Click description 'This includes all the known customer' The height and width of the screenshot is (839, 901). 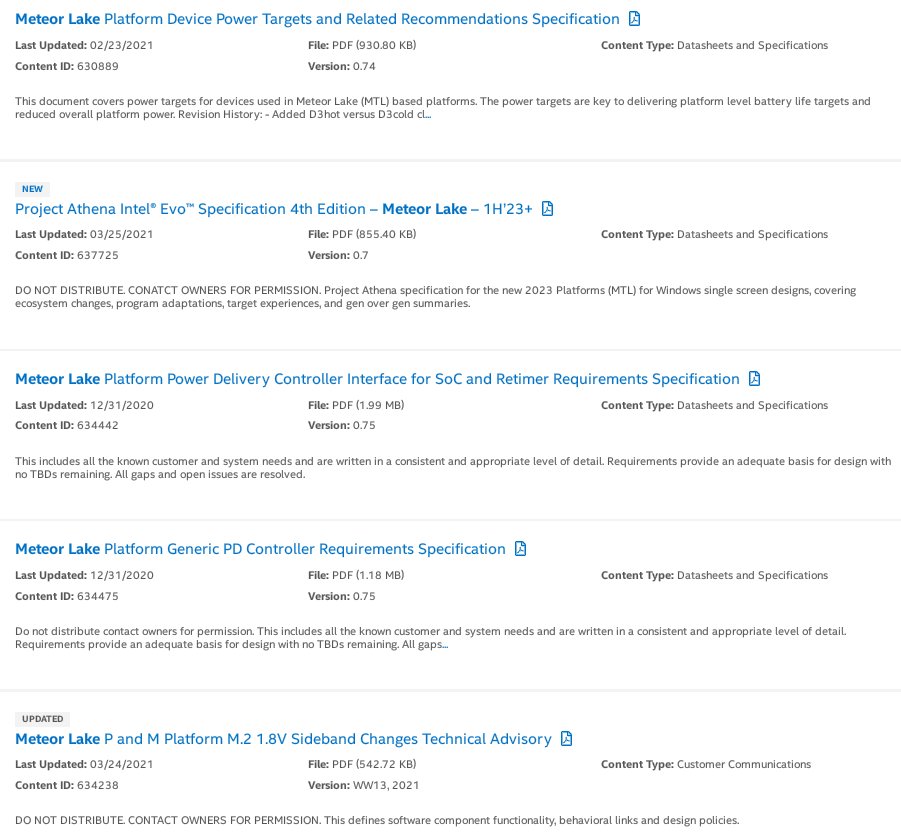tap(453, 467)
